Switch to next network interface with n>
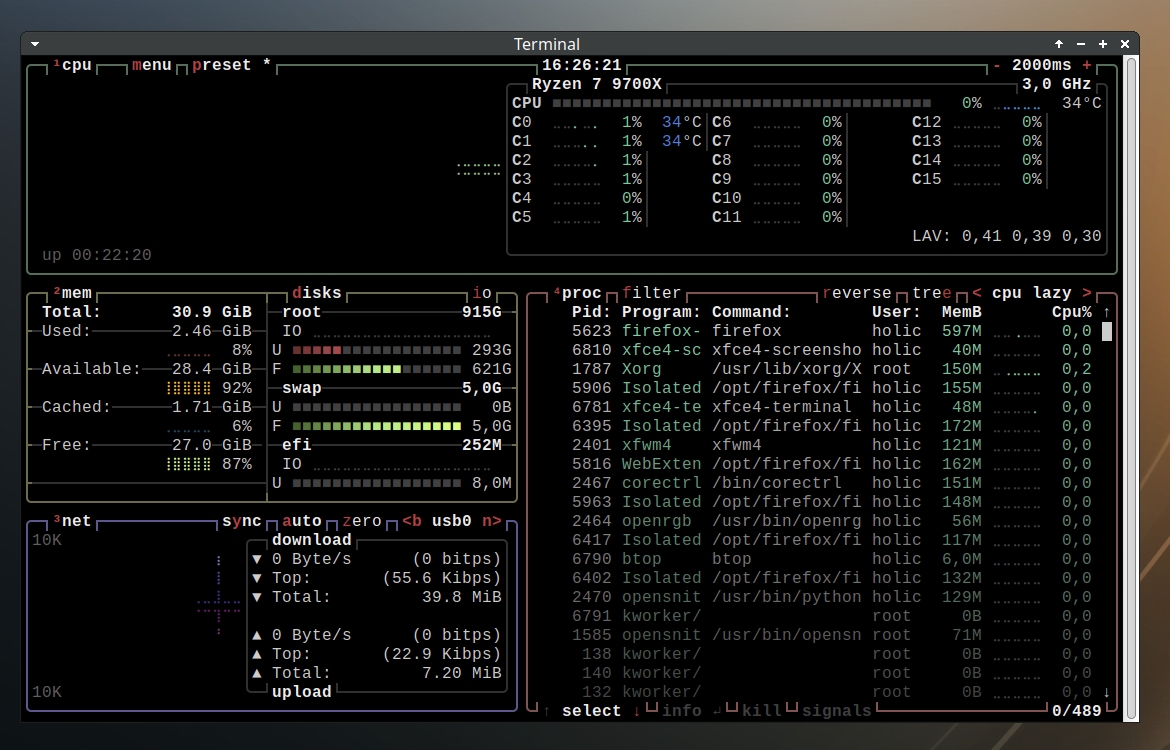Viewport: 1170px width, 750px height. (x=491, y=521)
